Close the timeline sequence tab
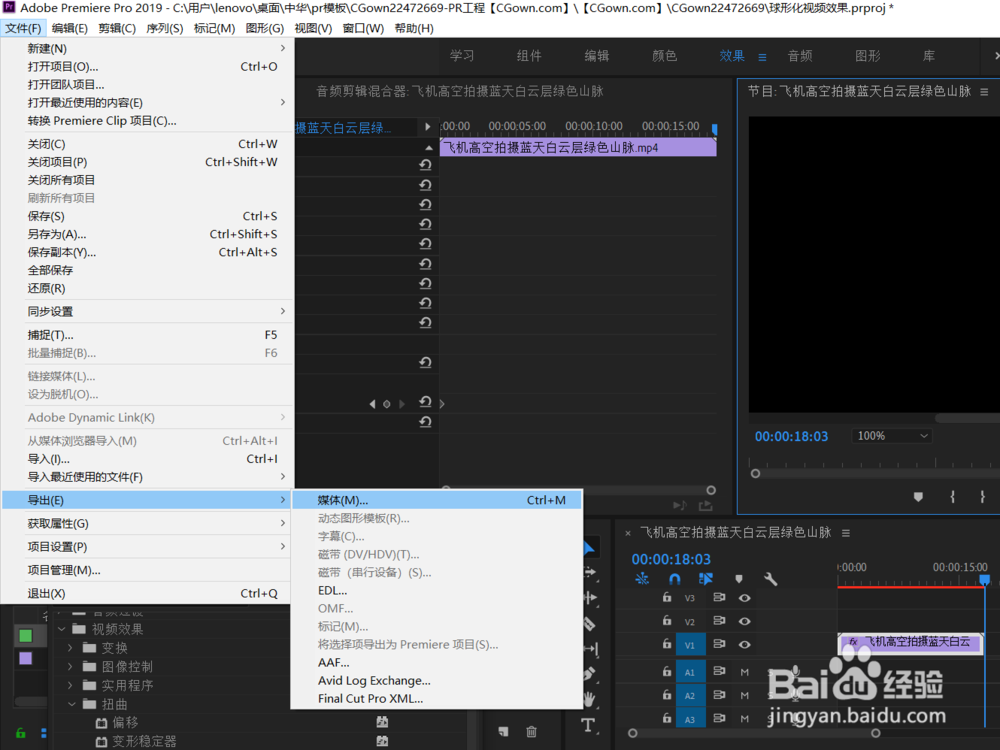 (x=628, y=533)
